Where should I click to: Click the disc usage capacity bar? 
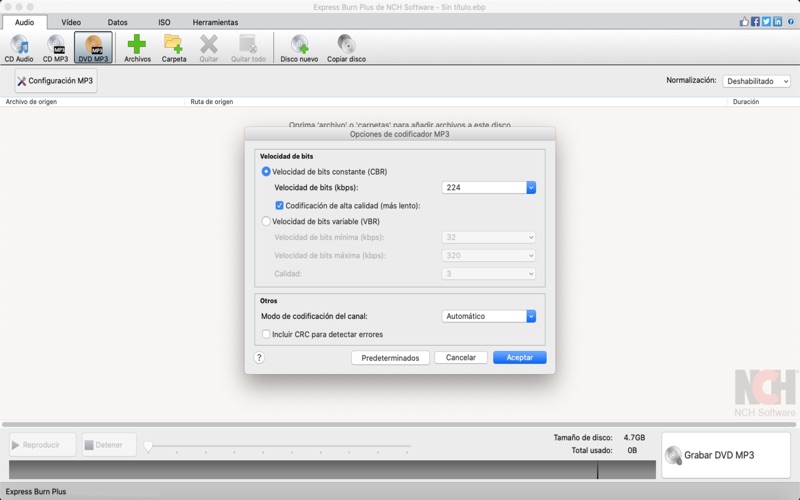[332, 469]
